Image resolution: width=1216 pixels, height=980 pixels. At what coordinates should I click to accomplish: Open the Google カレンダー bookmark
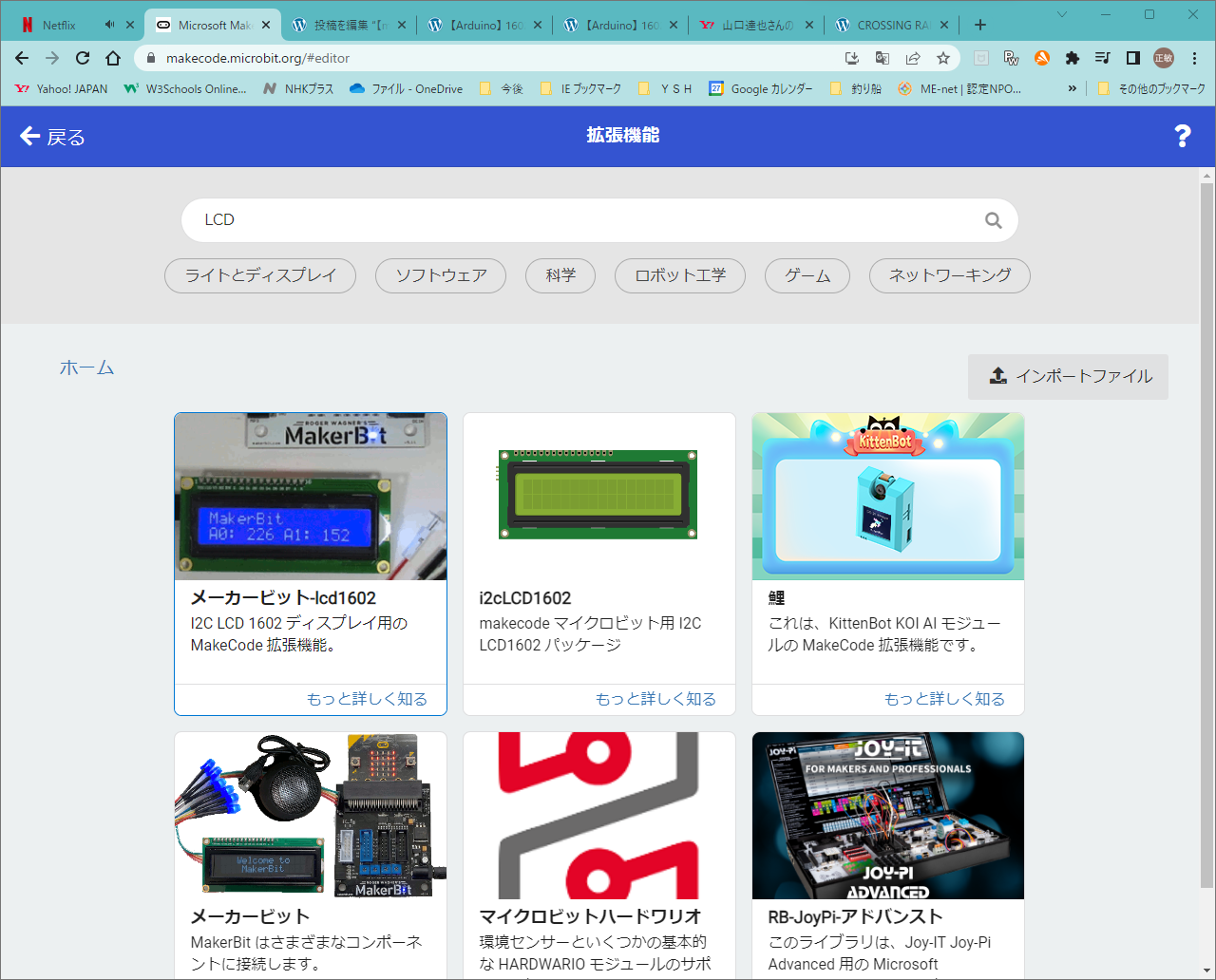click(761, 88)
